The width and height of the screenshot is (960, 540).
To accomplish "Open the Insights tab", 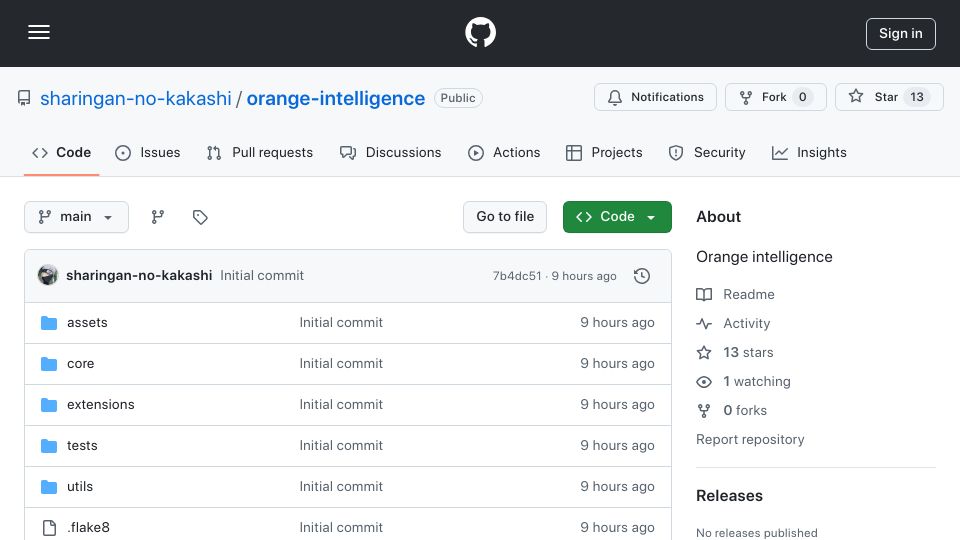I will 809,152.
